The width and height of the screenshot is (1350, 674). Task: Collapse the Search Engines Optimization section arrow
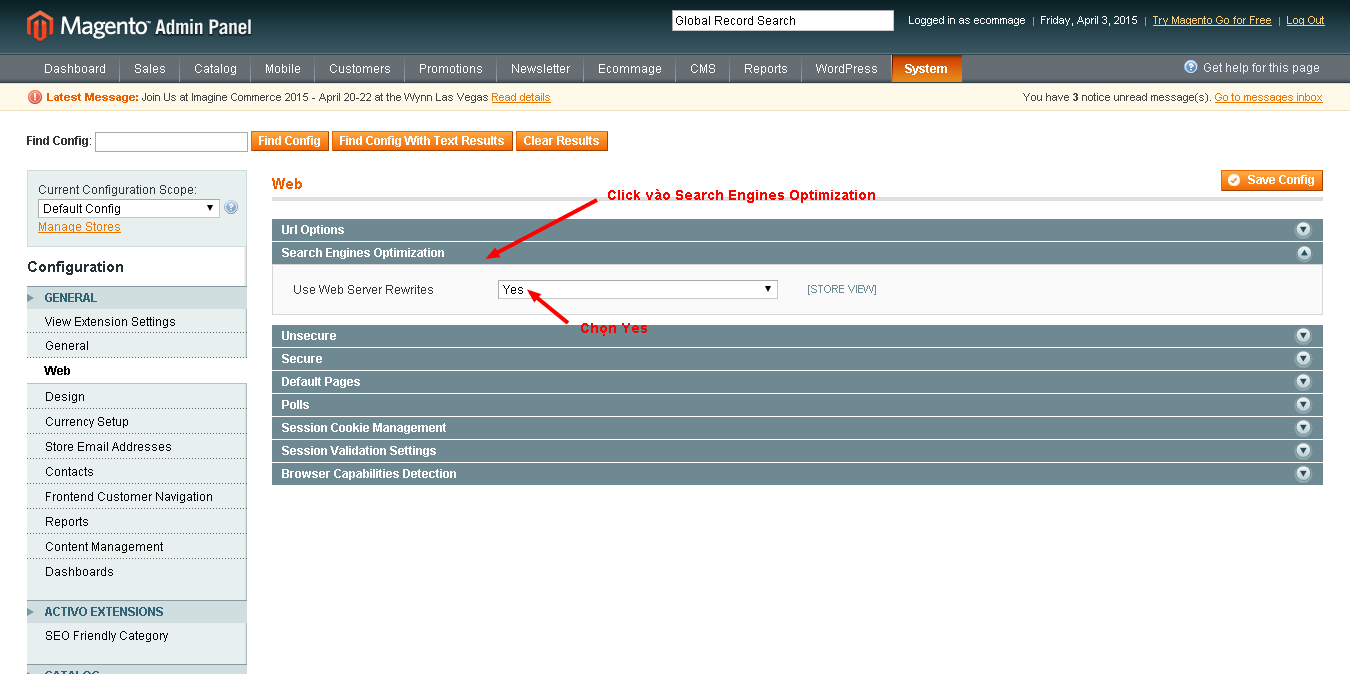click(x=1303, y=253)
